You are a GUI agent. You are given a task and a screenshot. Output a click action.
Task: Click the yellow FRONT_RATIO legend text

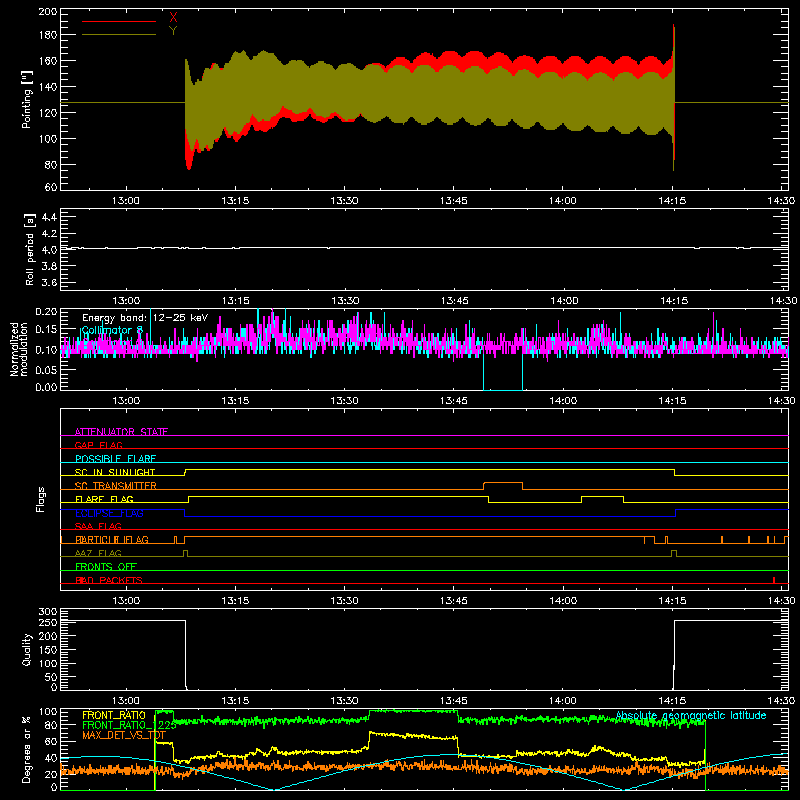click(x=114, y=715)
